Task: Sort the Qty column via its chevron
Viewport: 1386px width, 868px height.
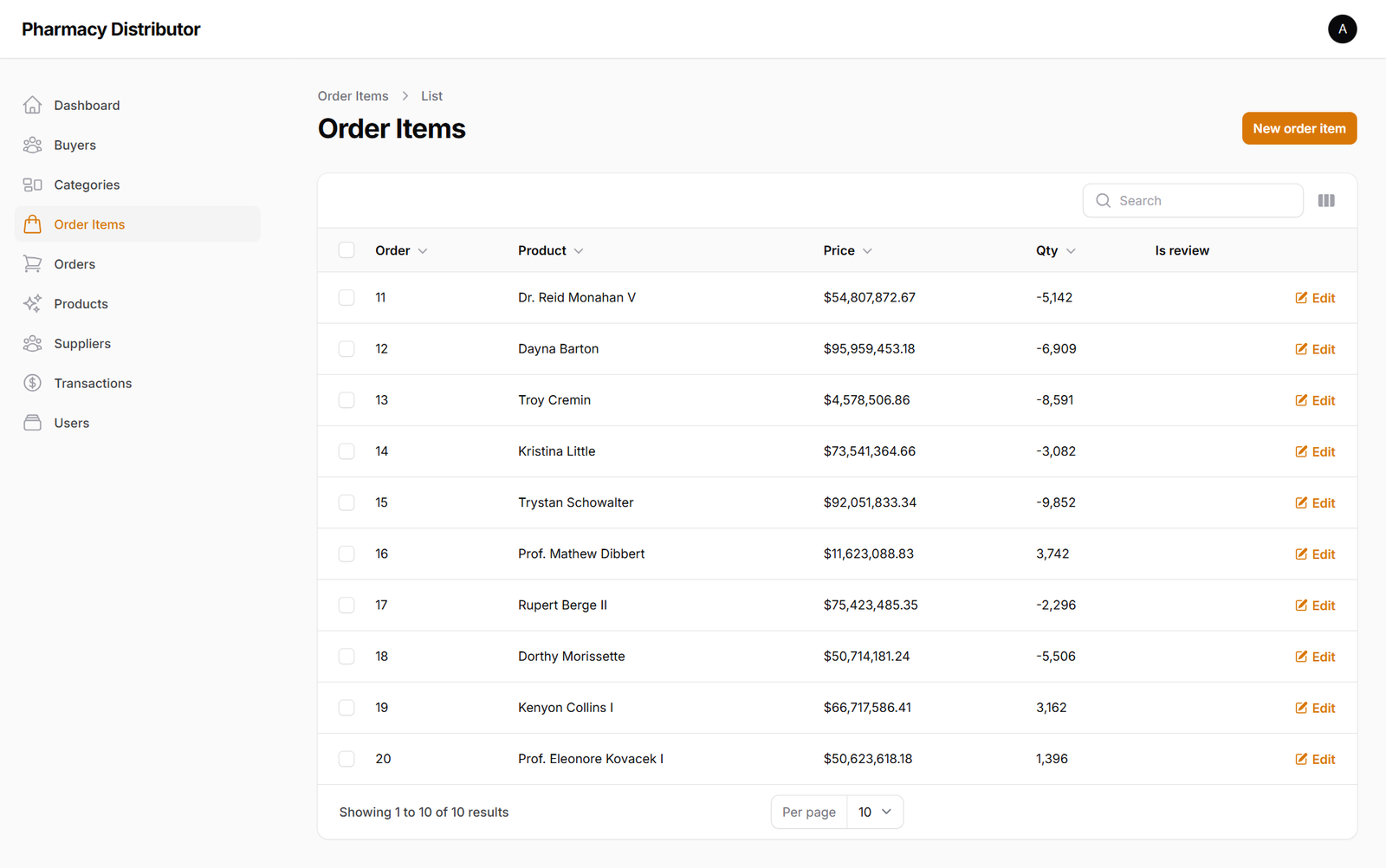Action: 1072,250
